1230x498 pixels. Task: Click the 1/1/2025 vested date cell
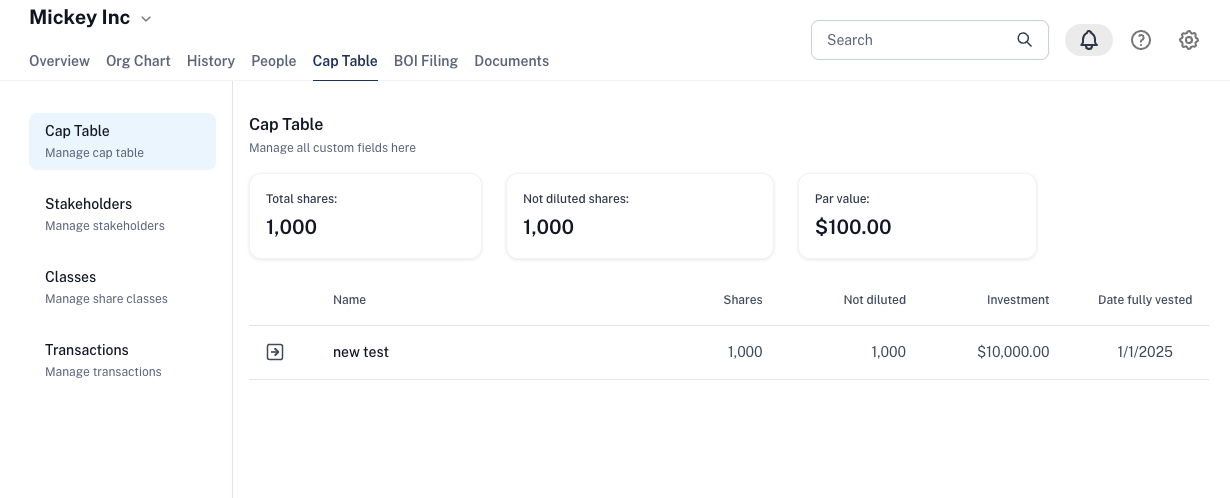click(x=1145, y=352)
